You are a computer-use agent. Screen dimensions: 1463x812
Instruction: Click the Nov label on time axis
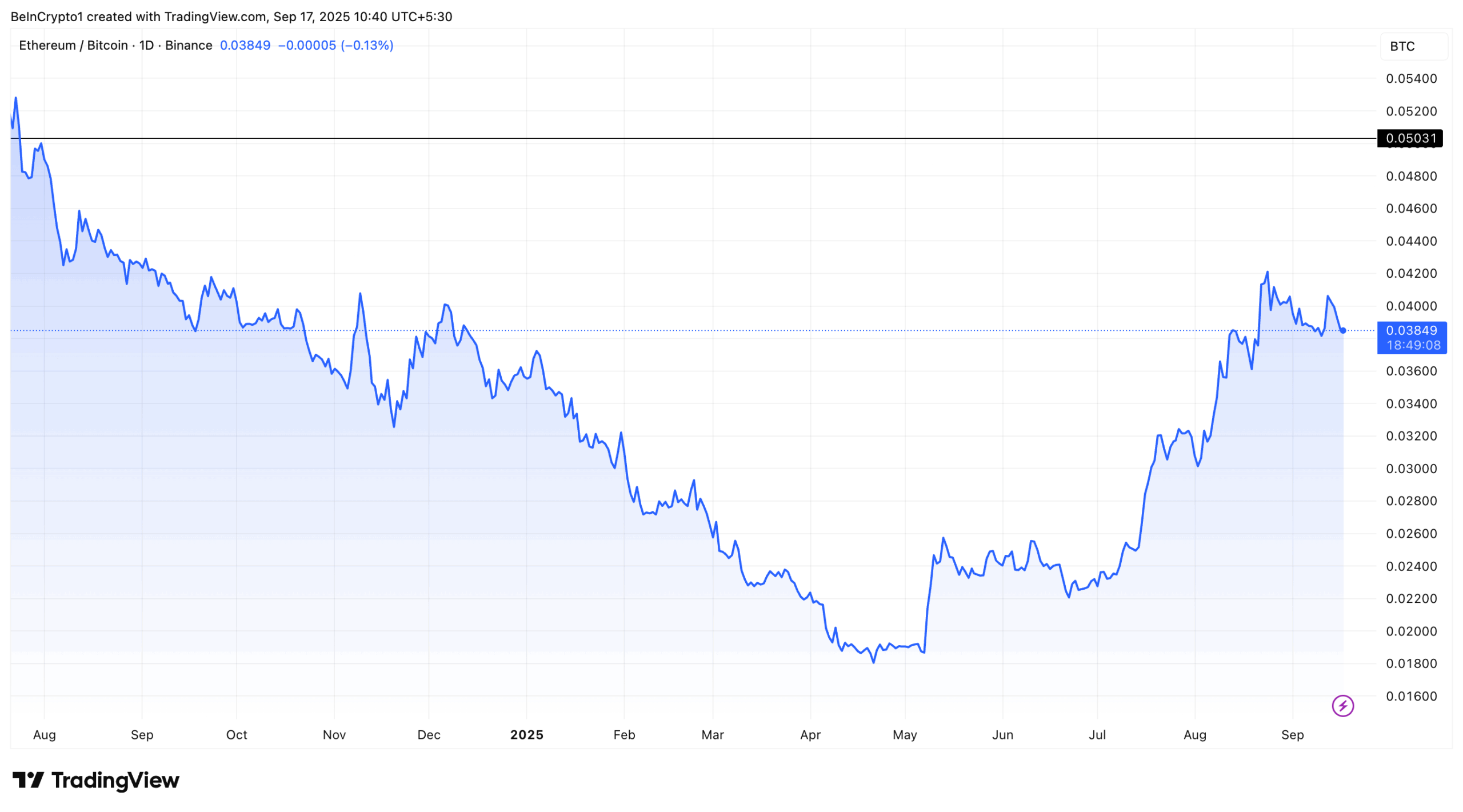click(334, 735)
